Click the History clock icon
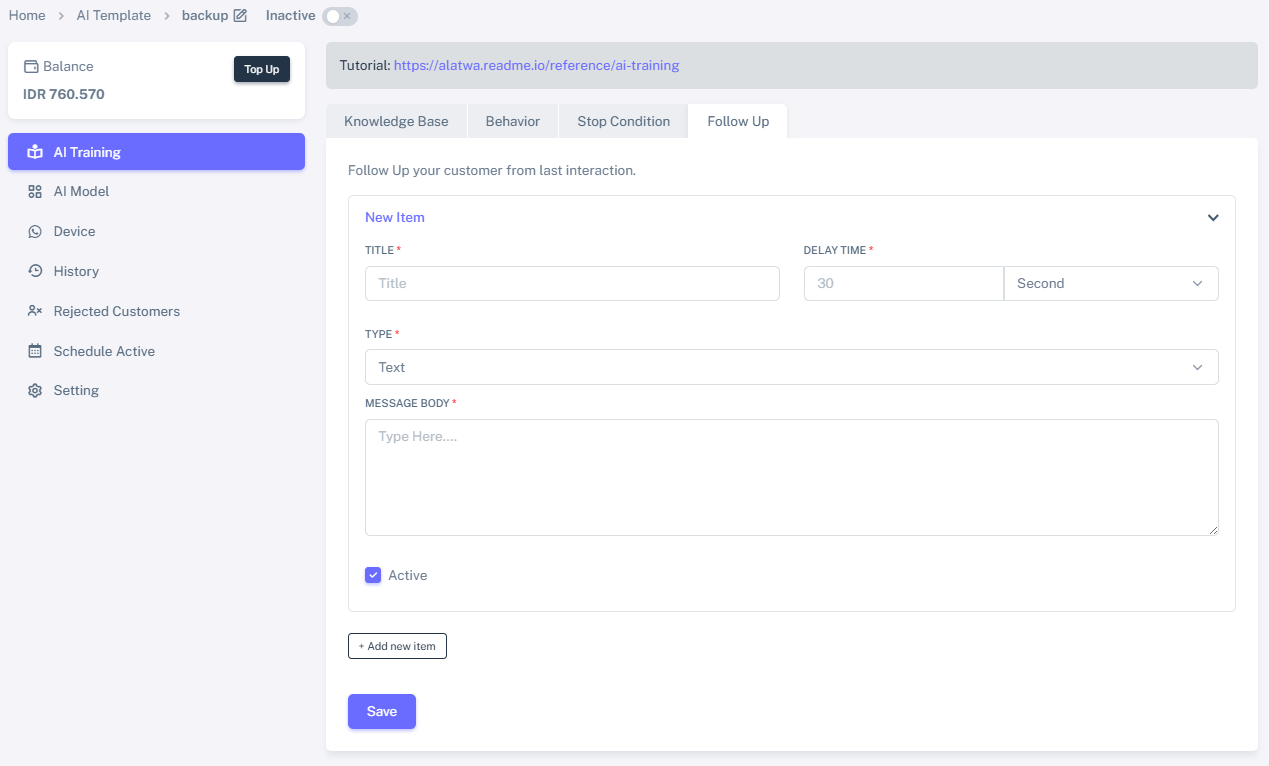 35,271
